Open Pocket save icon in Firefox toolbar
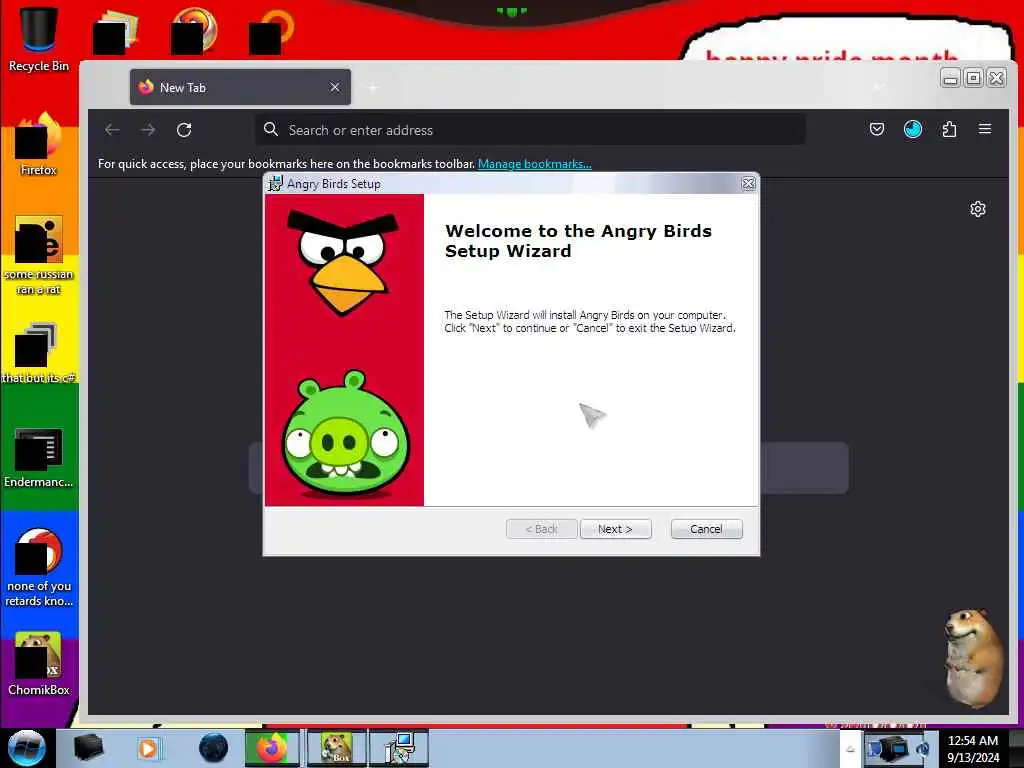 (x=876, y=129)
